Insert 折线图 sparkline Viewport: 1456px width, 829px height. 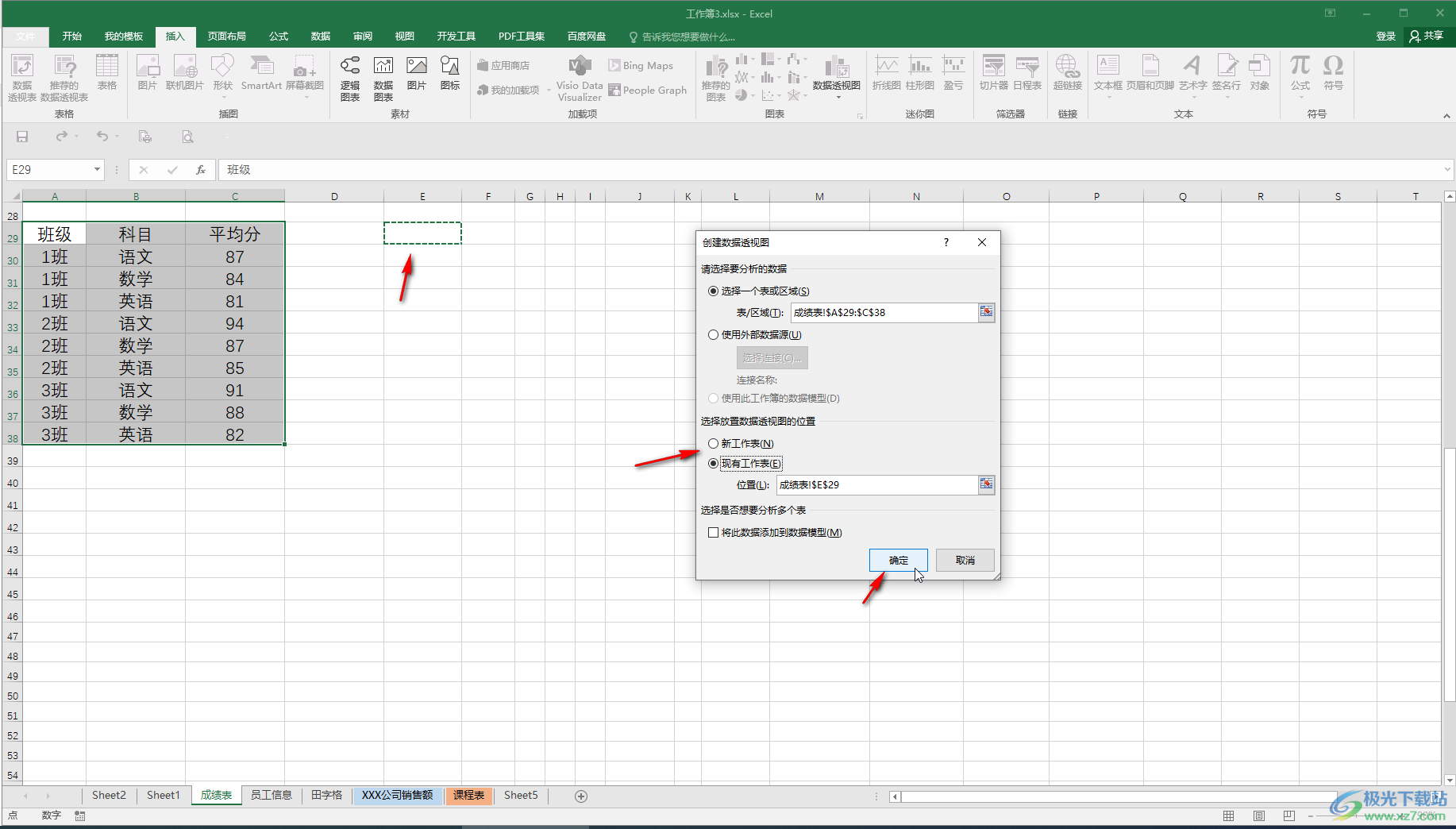pos(887,71)
